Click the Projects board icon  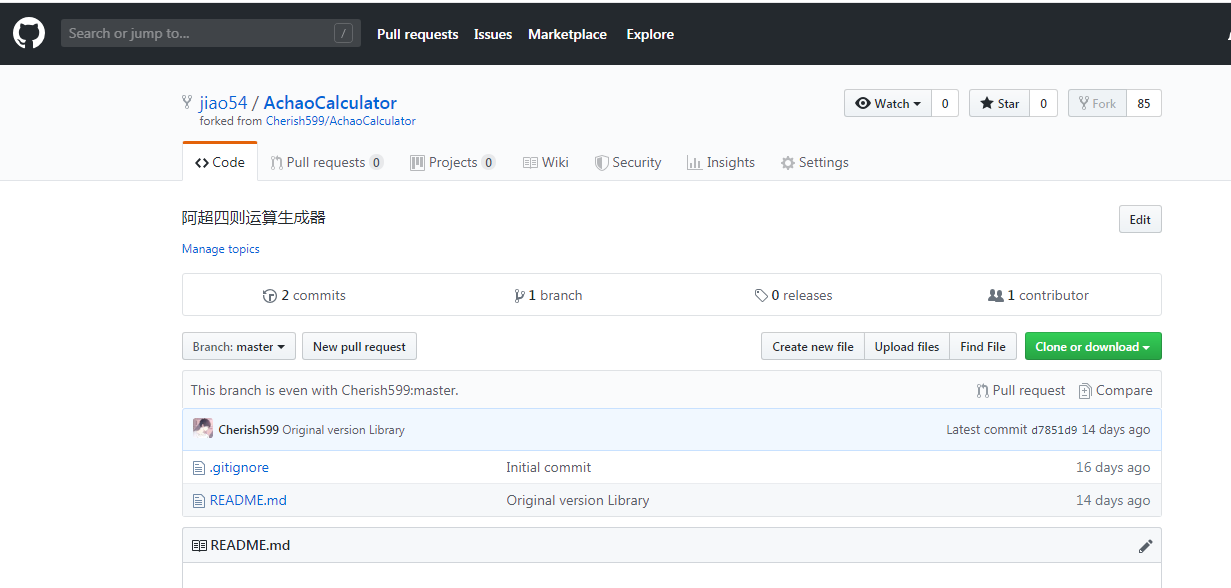click(x=417, y=162)
